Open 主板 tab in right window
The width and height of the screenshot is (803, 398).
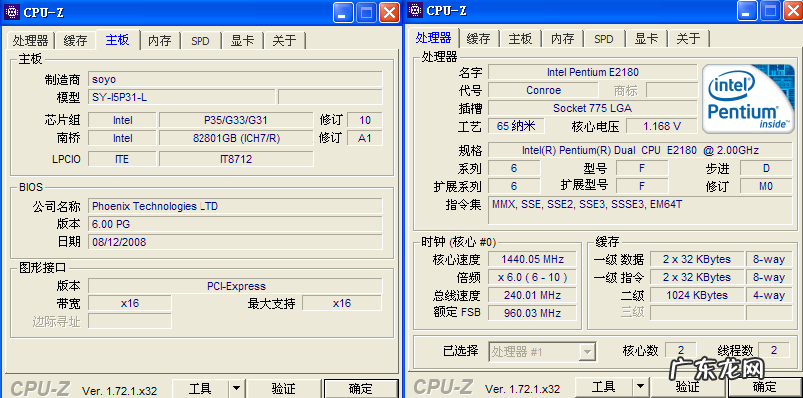[x=520, y=38]
